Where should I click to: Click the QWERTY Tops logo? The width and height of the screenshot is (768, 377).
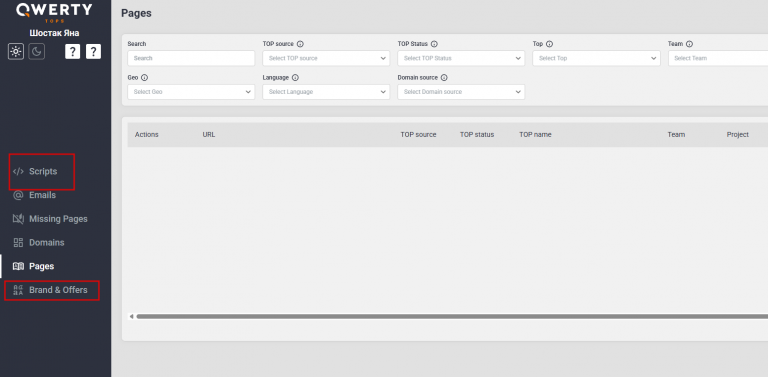click(54, 12)
